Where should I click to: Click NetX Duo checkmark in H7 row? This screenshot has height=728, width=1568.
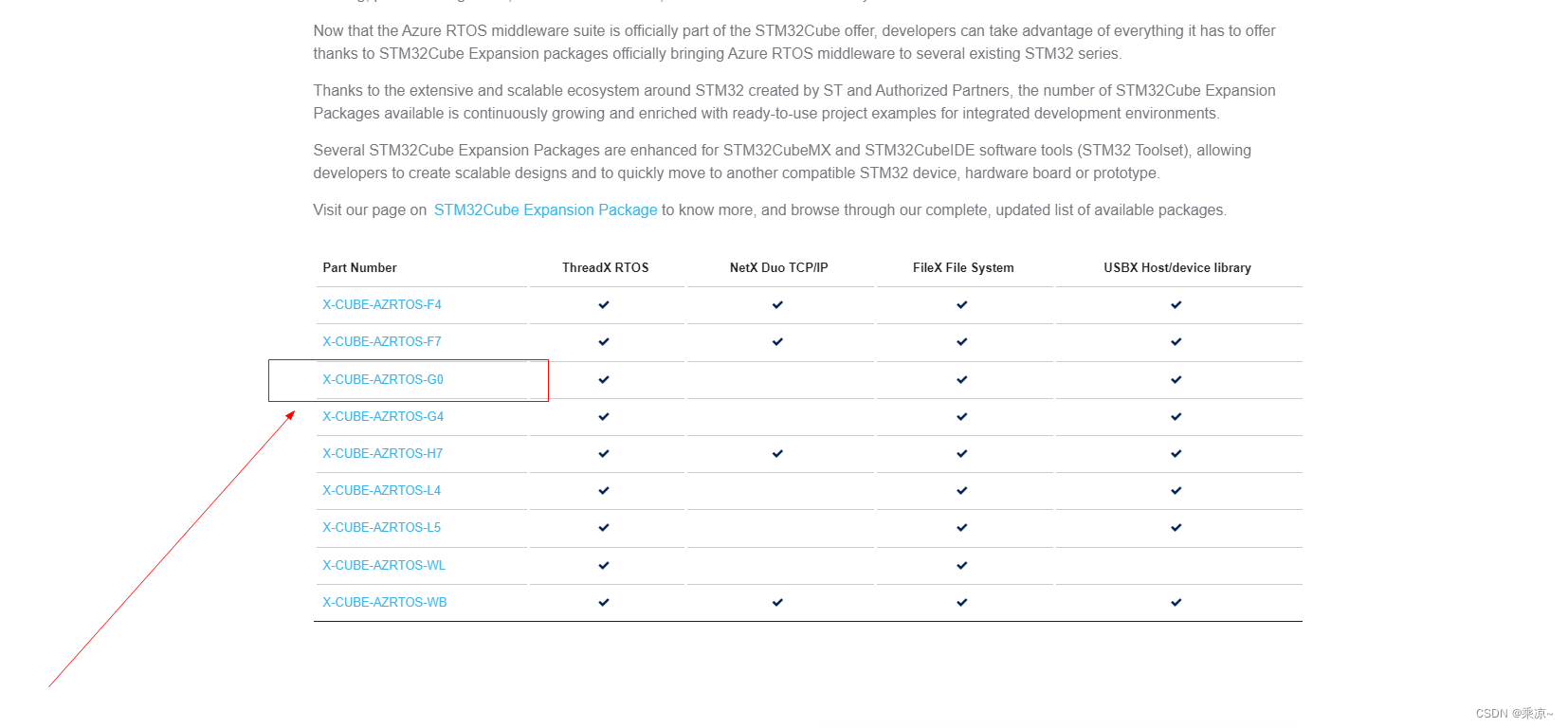pos(777,453)
